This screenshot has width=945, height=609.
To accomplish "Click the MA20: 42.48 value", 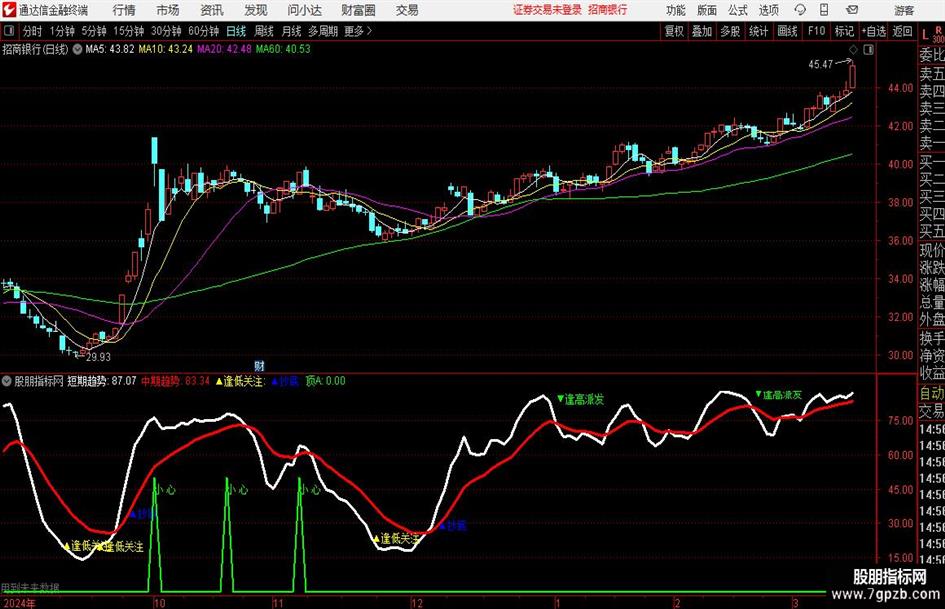I will click(x=224, y=49).
